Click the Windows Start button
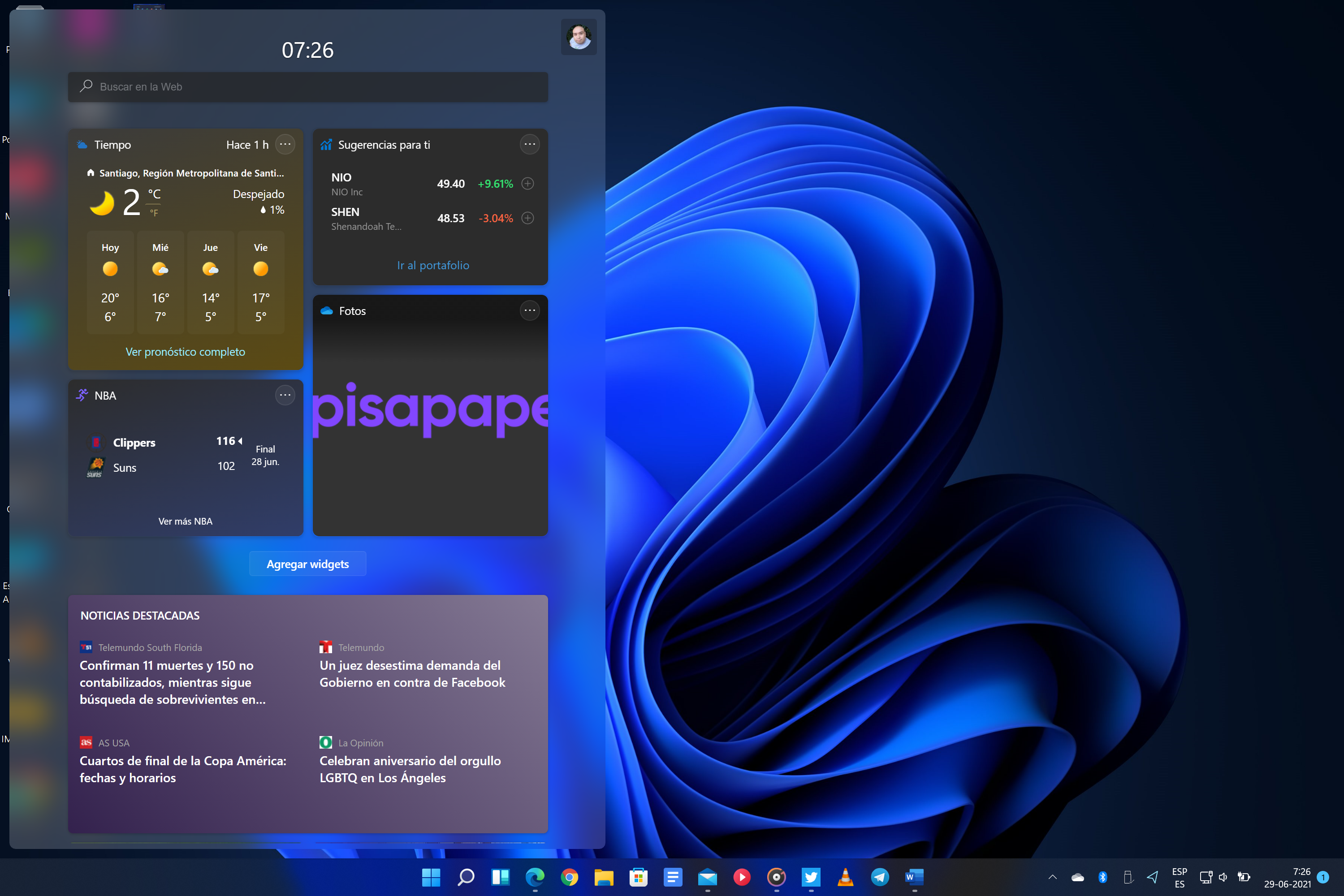The height and width of the screenshot is (896, 1344). [x=431, y=877]
